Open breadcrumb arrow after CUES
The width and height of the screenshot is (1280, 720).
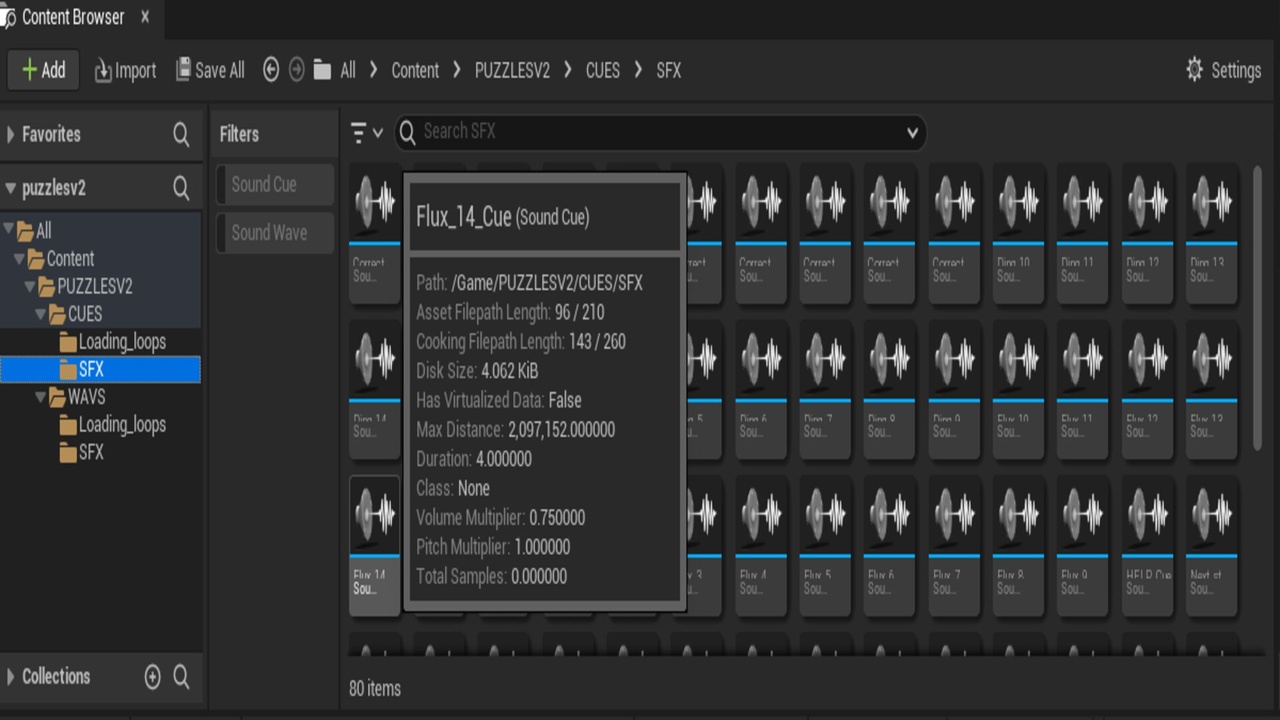[638, 70]
